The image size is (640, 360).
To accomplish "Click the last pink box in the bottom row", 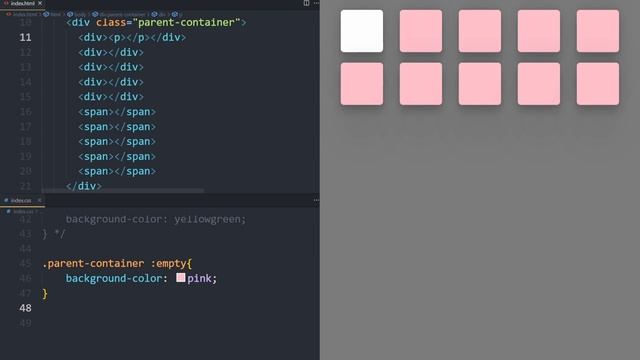I will point(598,84).
